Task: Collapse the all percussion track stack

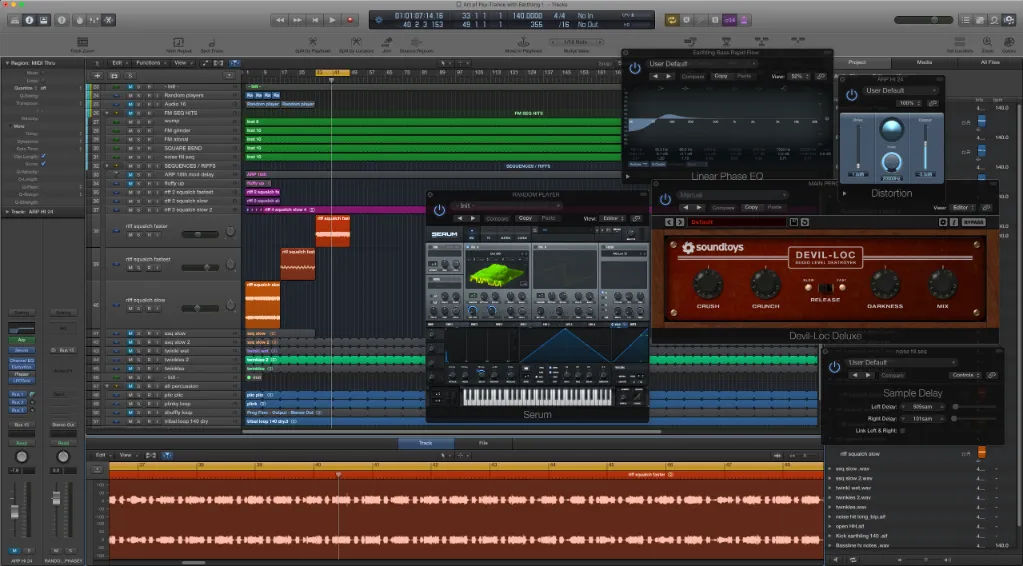Action: [x=107, y=386]
